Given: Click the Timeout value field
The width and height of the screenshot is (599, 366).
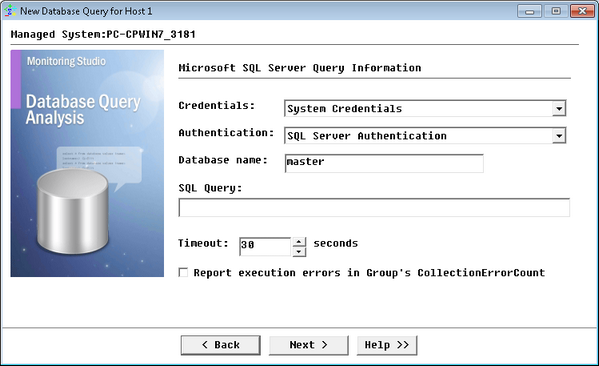Looking at the screenshot, I should coord(265,246).
